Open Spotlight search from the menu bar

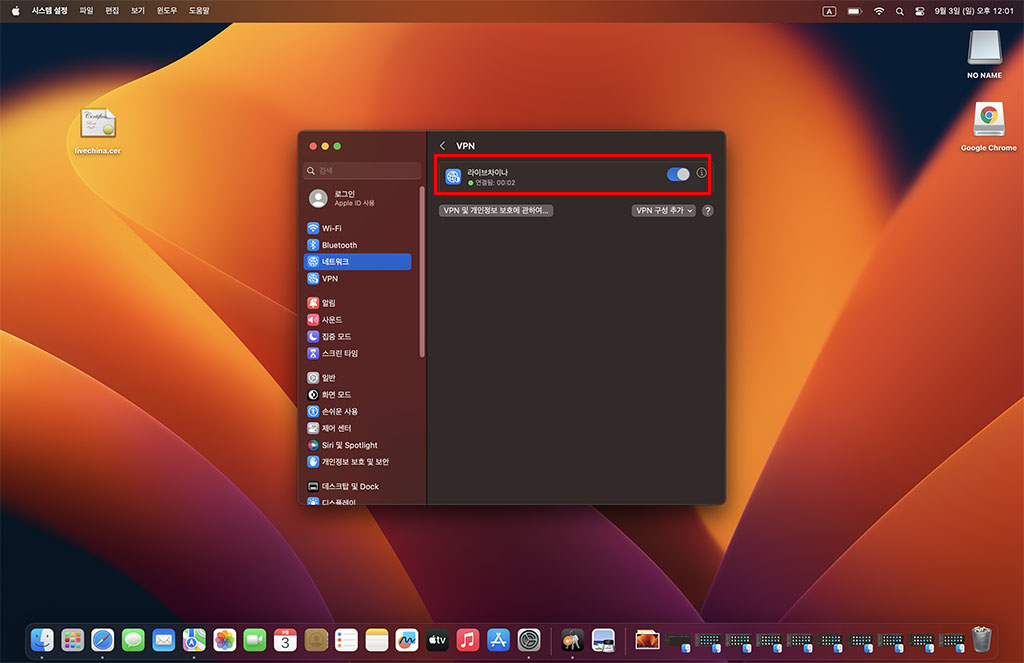click(x=900, y=11)
